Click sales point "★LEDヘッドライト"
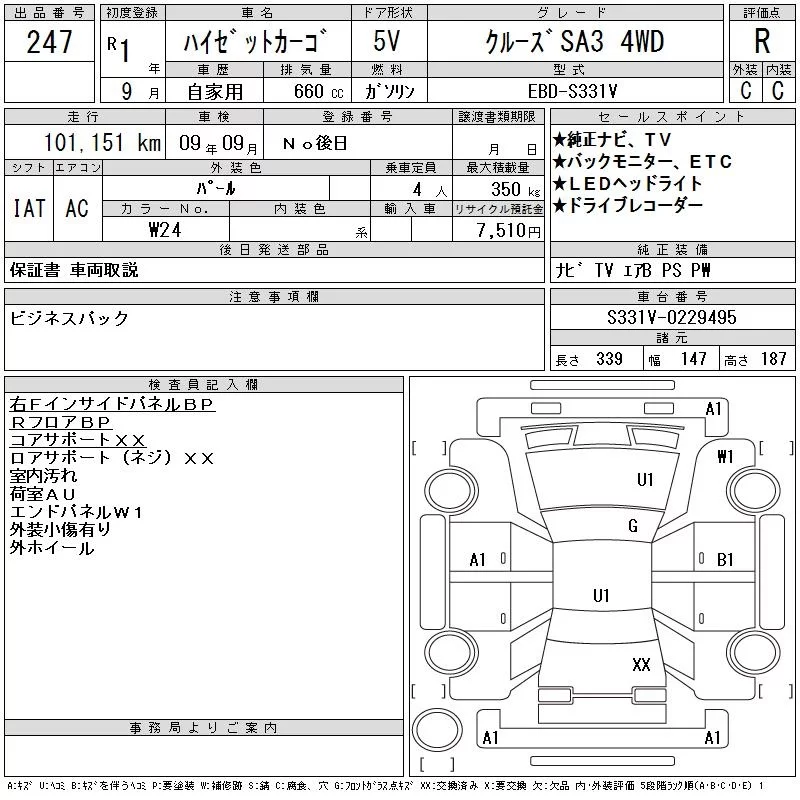This screenshot has width=800, height=800. [628, 183]
